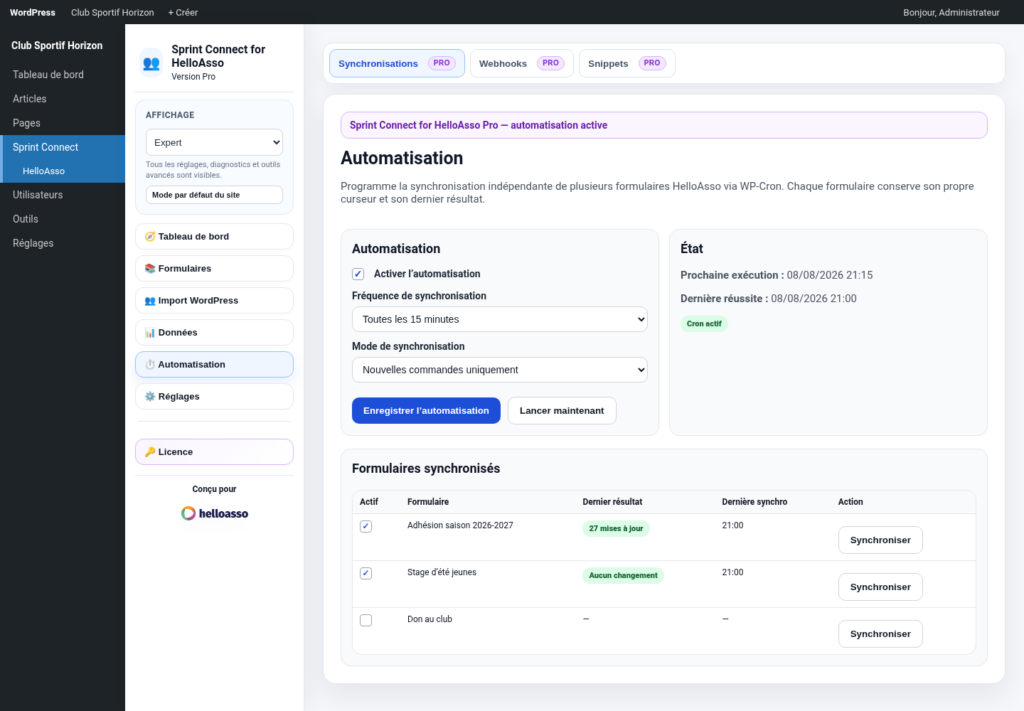This screenshot has width=1024, height=711.
Task: Click the chart icon beside Données
Action: click(x=150, y=332)
